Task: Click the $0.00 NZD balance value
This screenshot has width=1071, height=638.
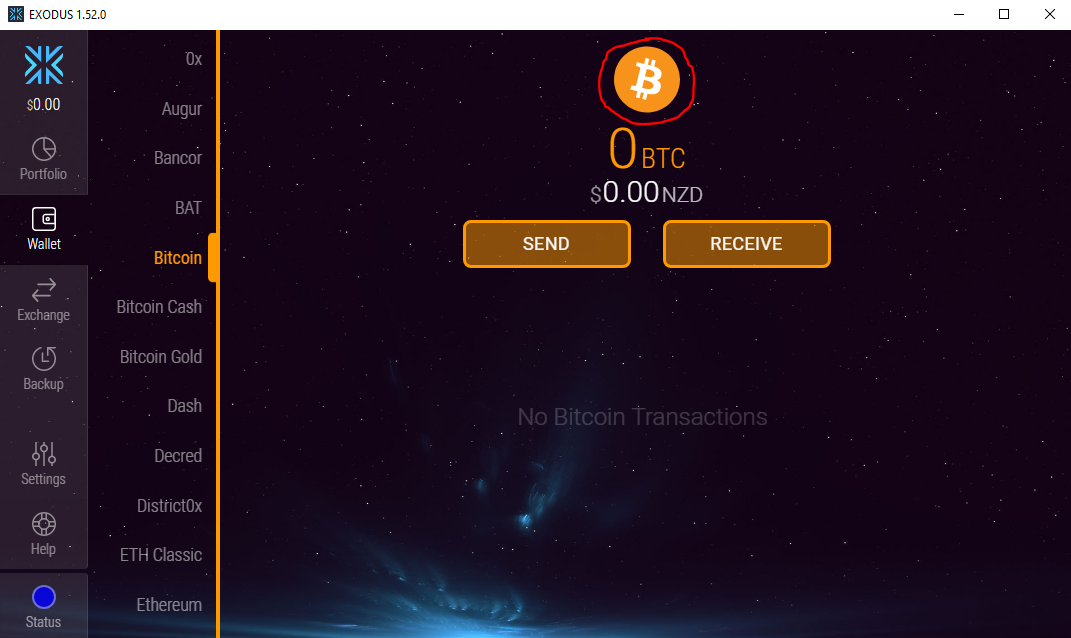Action: pos(646,193)
